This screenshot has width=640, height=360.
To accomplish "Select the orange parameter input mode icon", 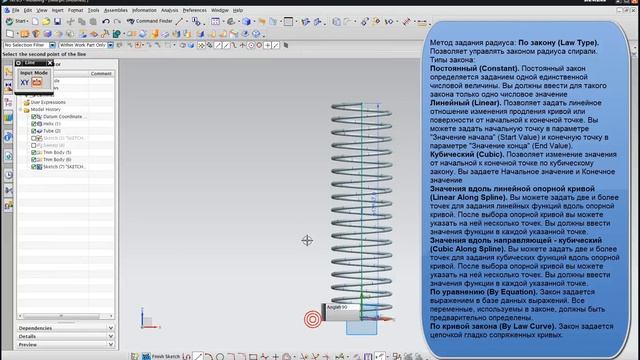I will (x=37, y=82).
